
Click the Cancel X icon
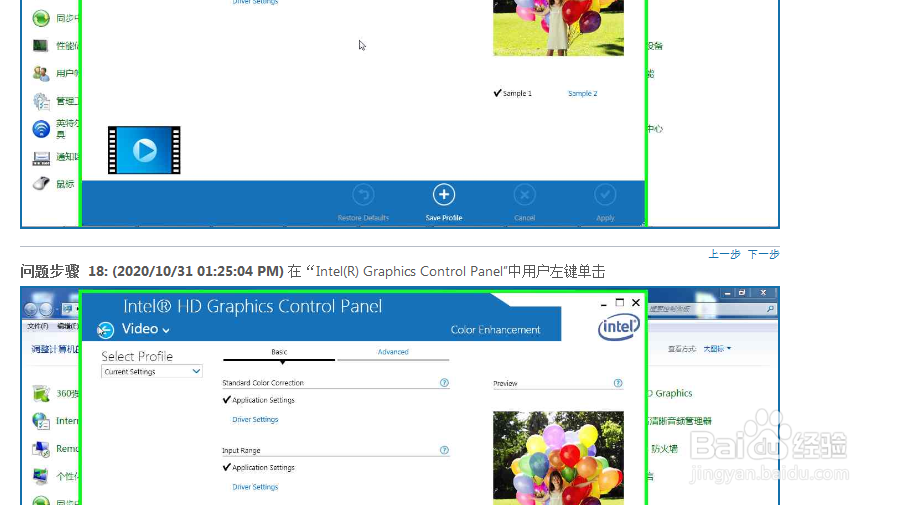pos(524,195)
